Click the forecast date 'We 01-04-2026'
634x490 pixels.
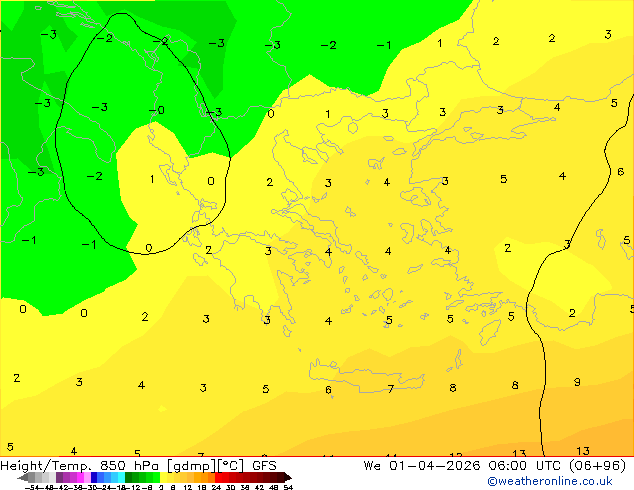tap(422, 466)
